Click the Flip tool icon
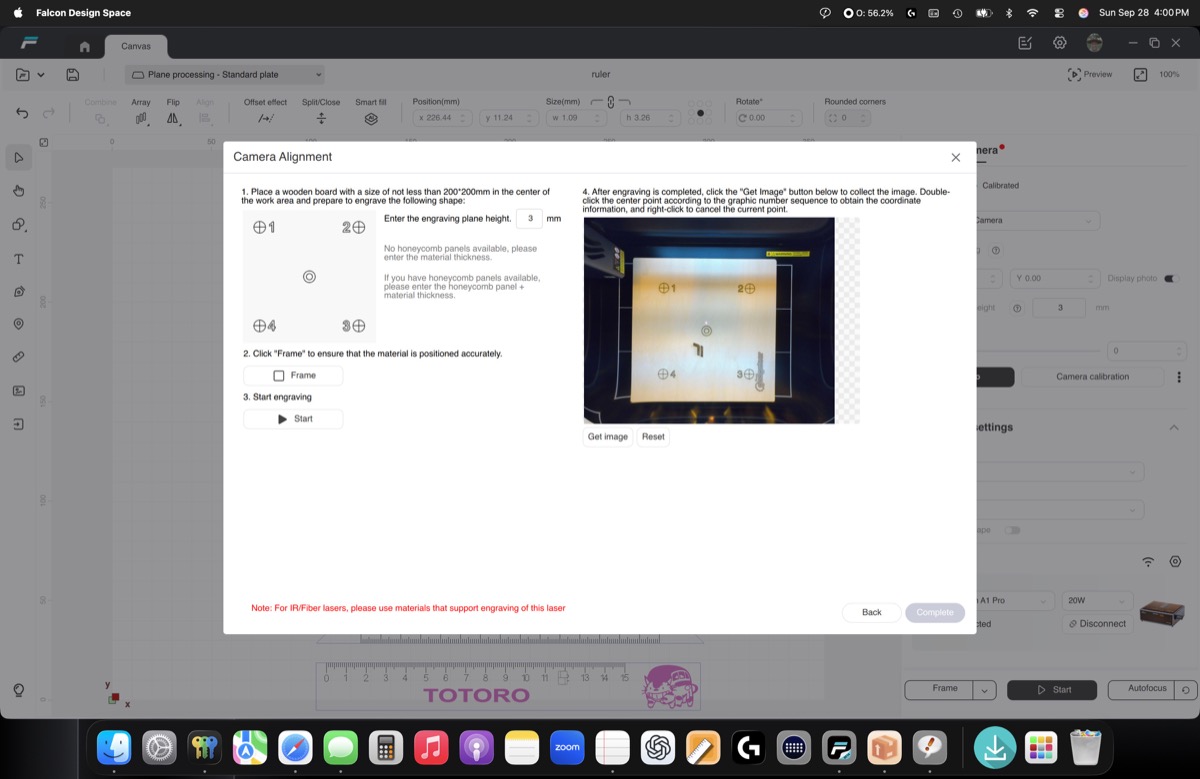Screen dimensions: 1200x779 tap(173, 118)
